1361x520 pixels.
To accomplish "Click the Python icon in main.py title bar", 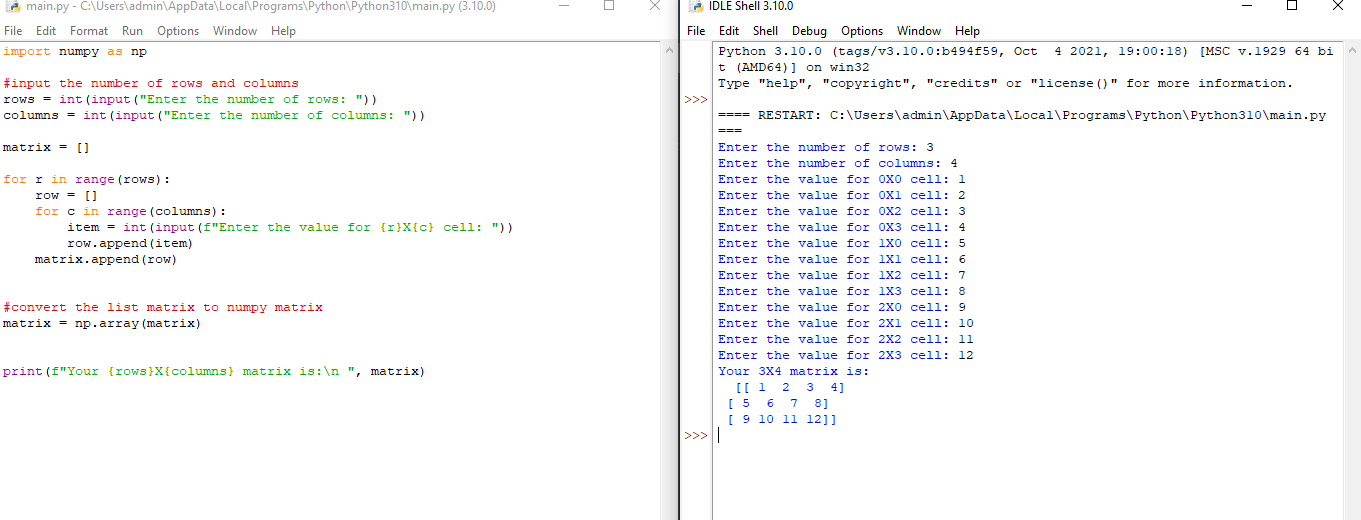I will (12, 7).
